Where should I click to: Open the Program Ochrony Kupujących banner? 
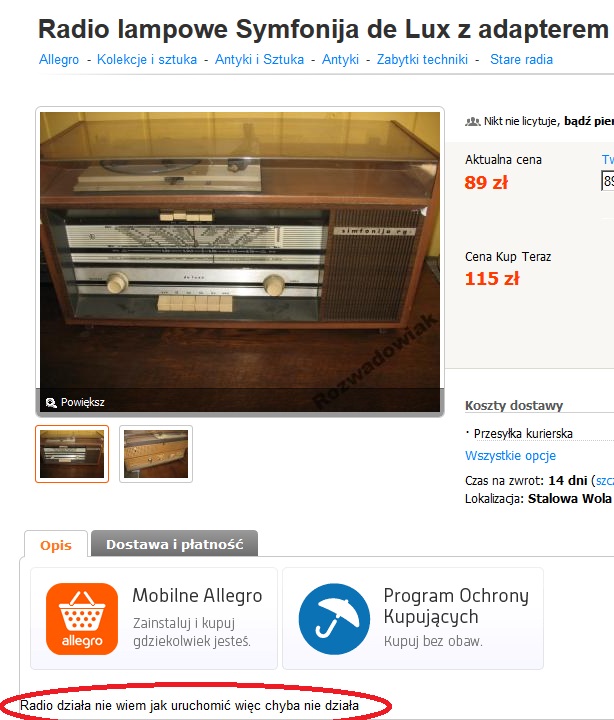[413, 619]
